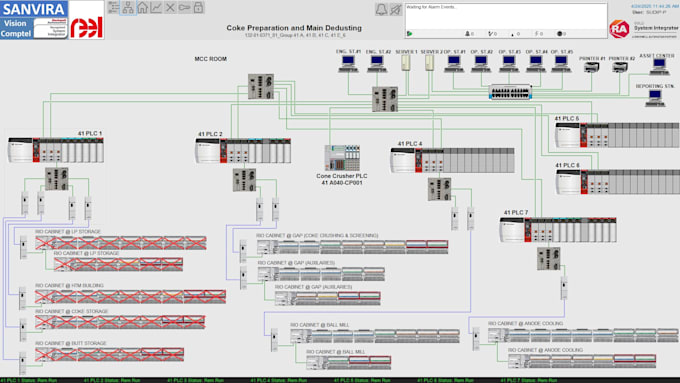680x383 pixels.
Task: Open first RIO CABINET @ LP STORAGE rack
Action: 121,243
